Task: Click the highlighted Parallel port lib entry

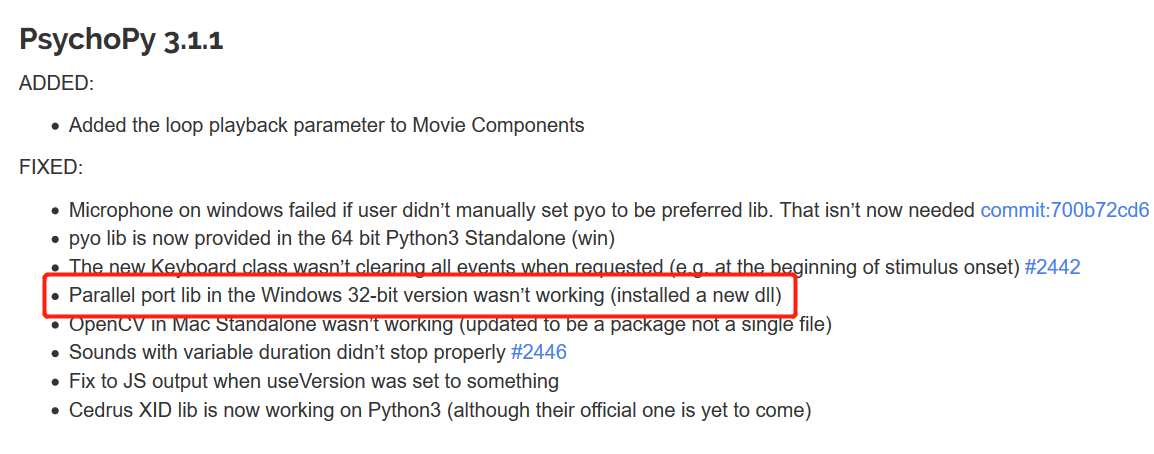Action: 425,296
